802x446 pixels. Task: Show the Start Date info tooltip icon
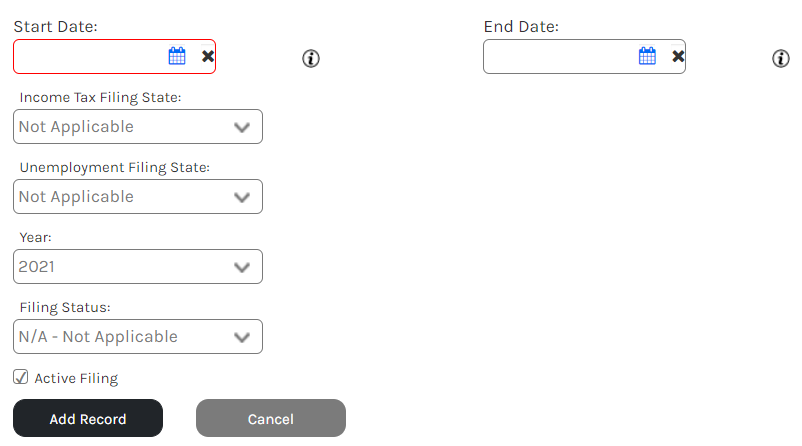pyautogui.click(x=310, y=58)
